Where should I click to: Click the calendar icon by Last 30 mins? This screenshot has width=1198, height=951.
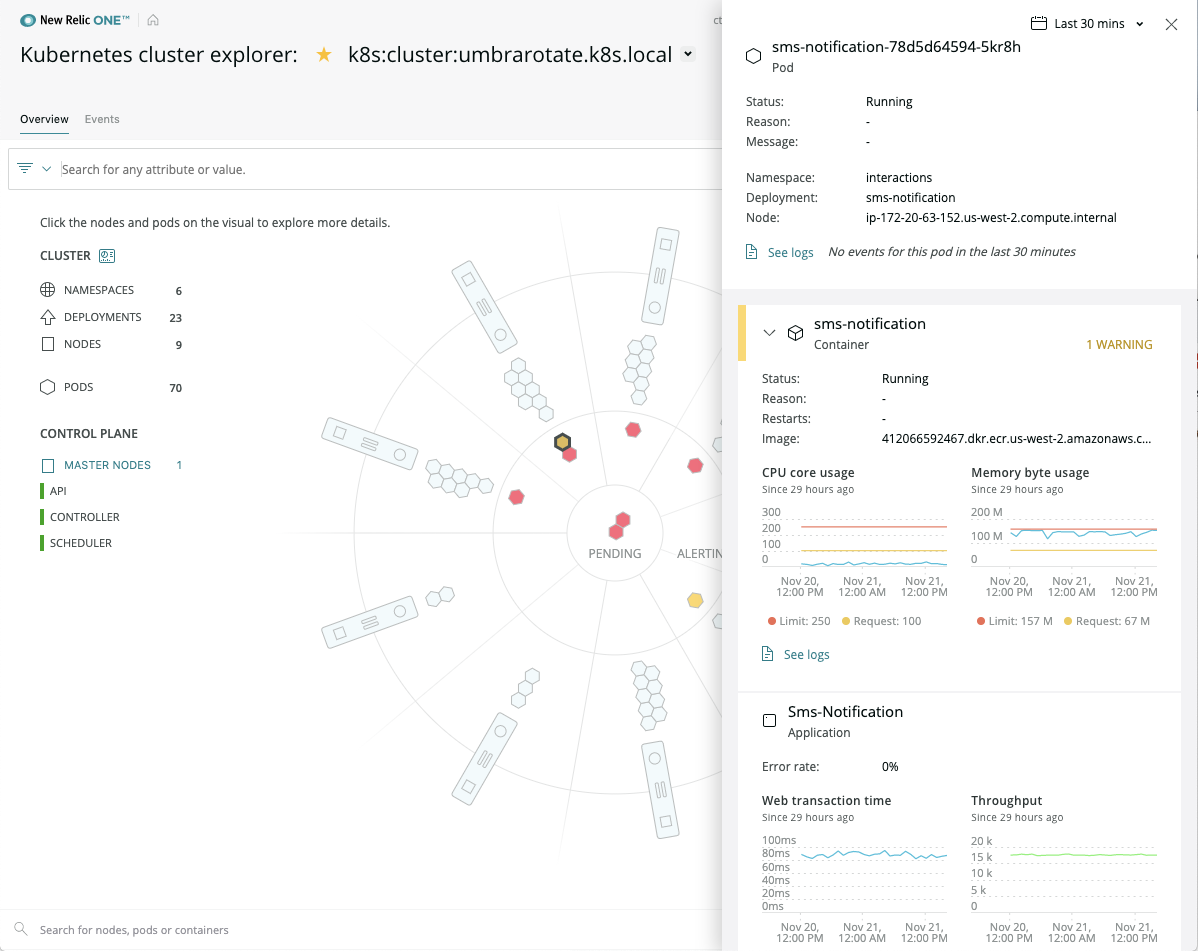click(1039, 23)
